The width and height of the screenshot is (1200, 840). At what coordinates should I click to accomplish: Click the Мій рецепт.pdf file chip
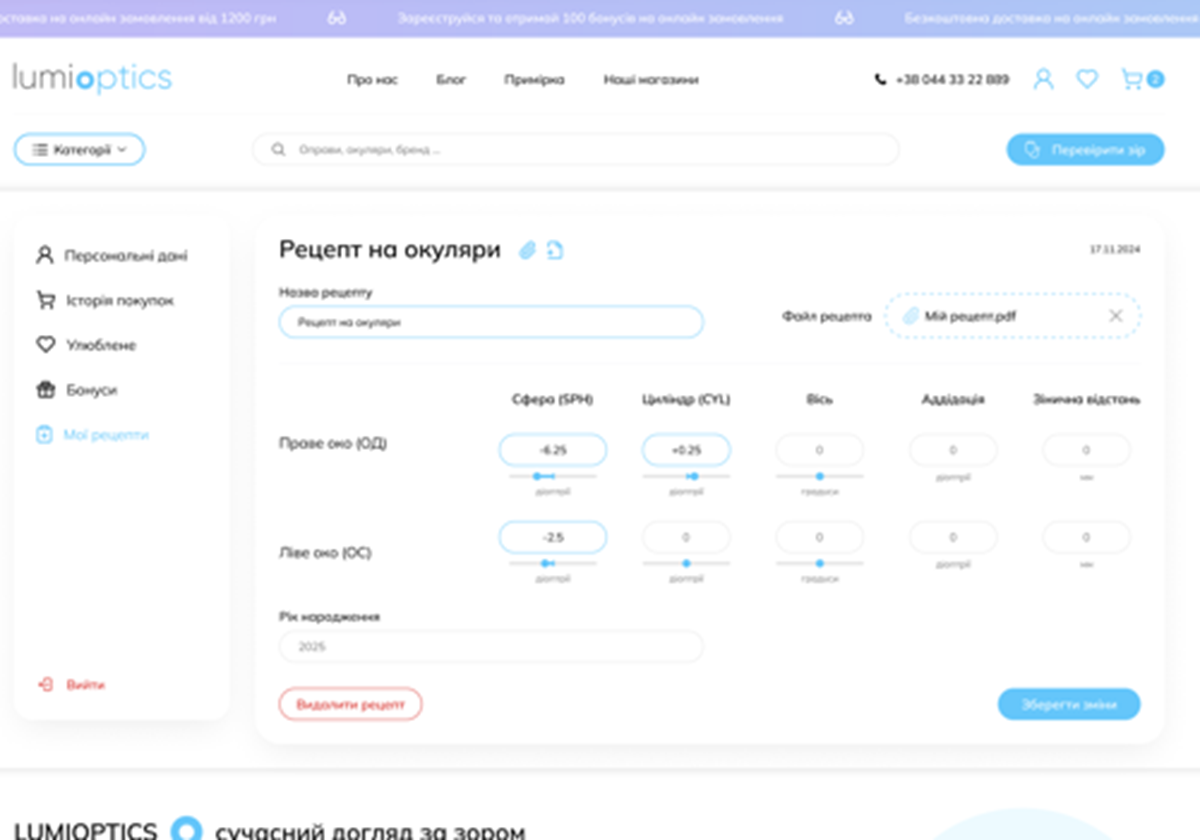click(1012, 316)
